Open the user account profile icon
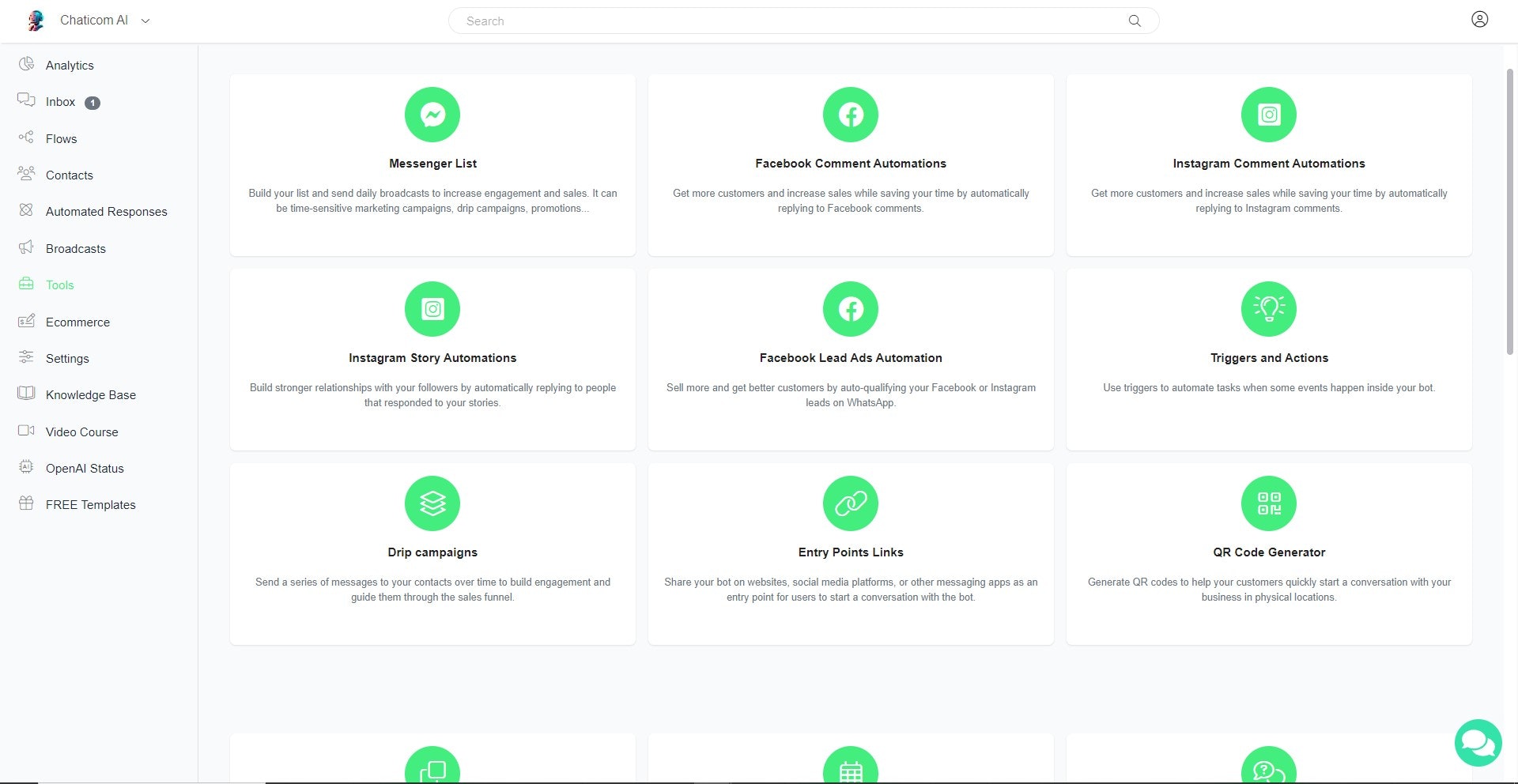1518x784 pixels. (x=1480, y=20)
